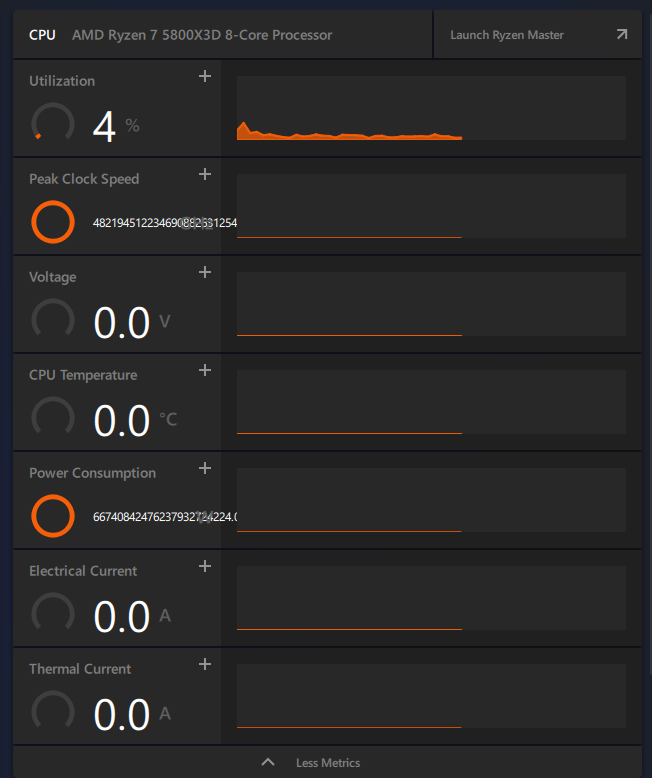Add Thermal Current using its plus icon
The width and height of the screenshot is (652, 778).
tap(205, 664)
